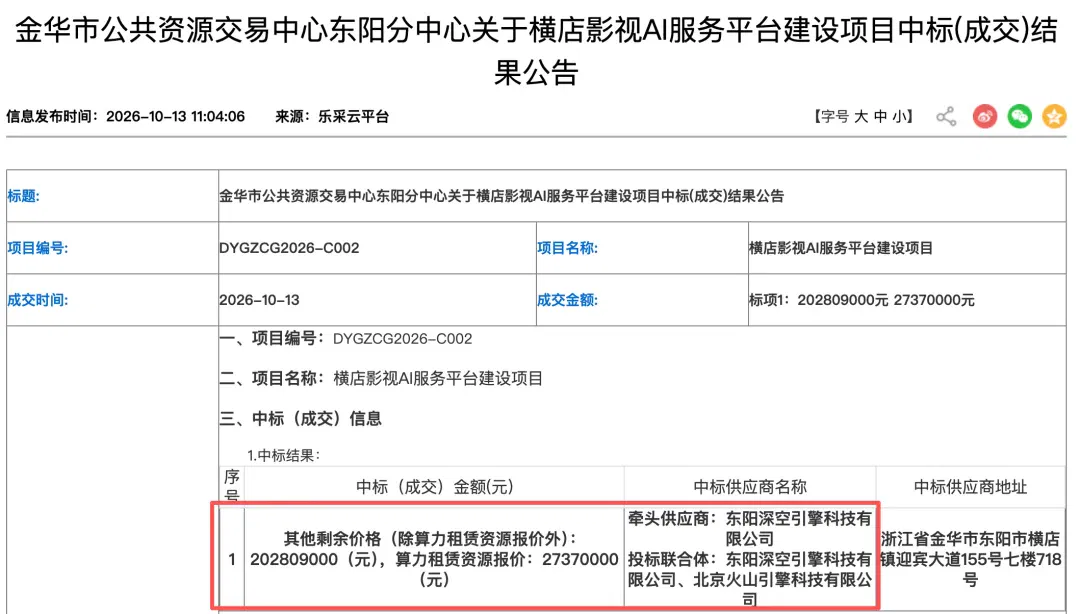
Task: Select amount text 标项1: 202809000元 27370000元
Action: pos(862,300)
